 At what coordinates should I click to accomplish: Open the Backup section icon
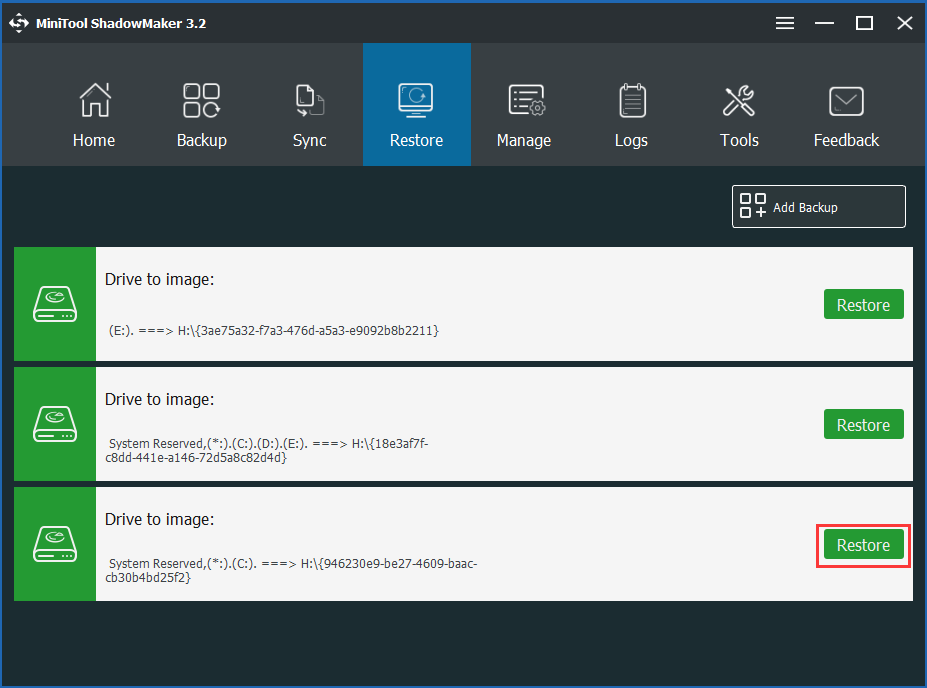click(202, 100)
